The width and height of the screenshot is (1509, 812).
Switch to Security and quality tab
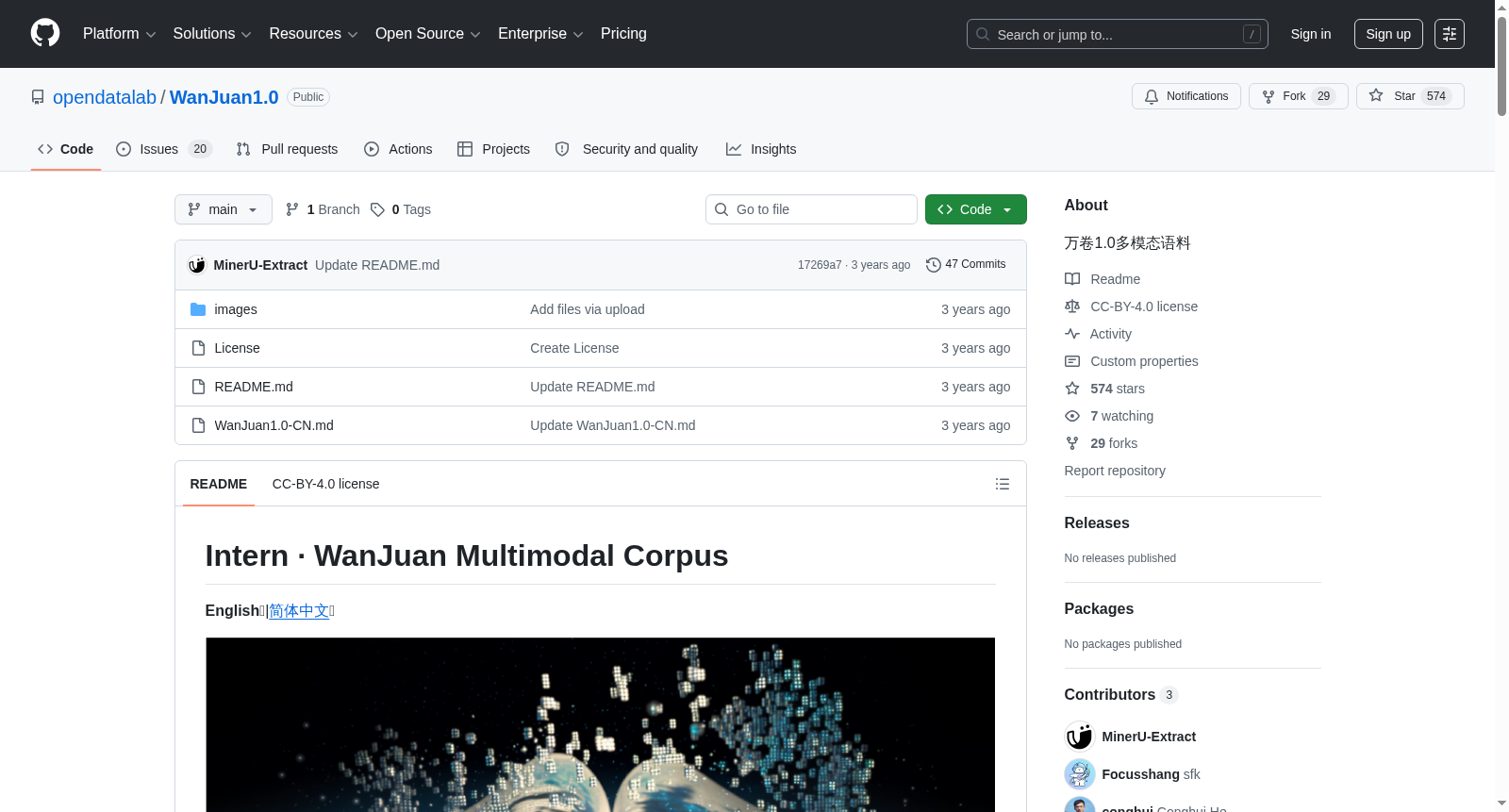click(x=626, y=149)
